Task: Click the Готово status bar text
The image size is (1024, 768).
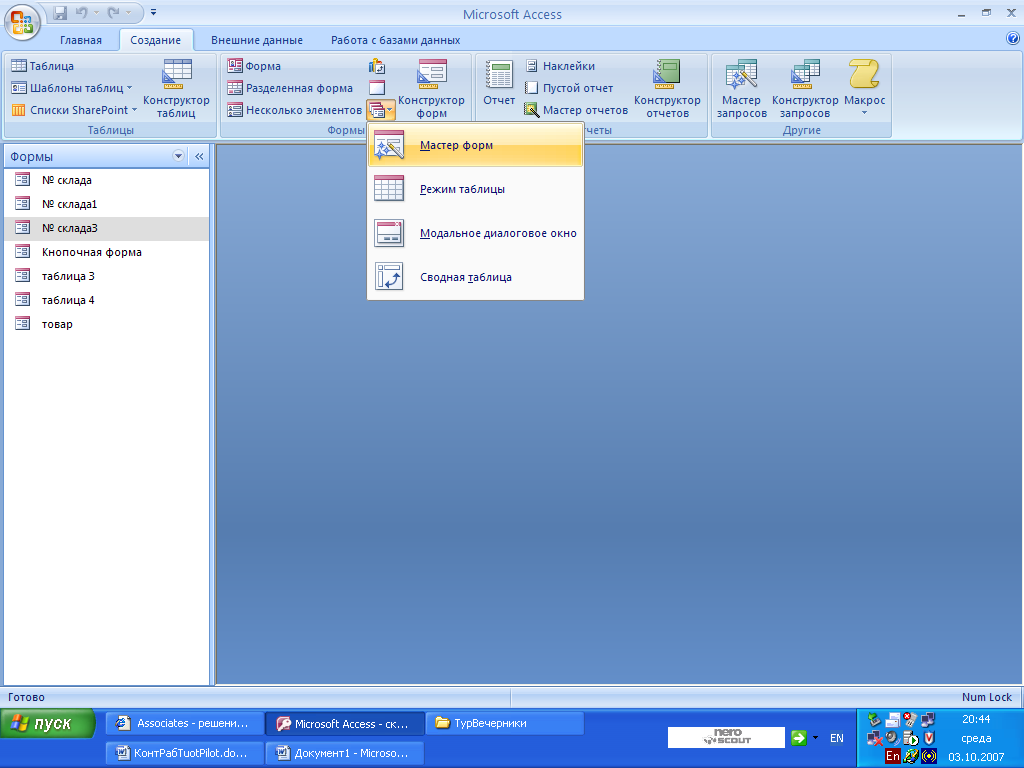Action: coord(26,697)
